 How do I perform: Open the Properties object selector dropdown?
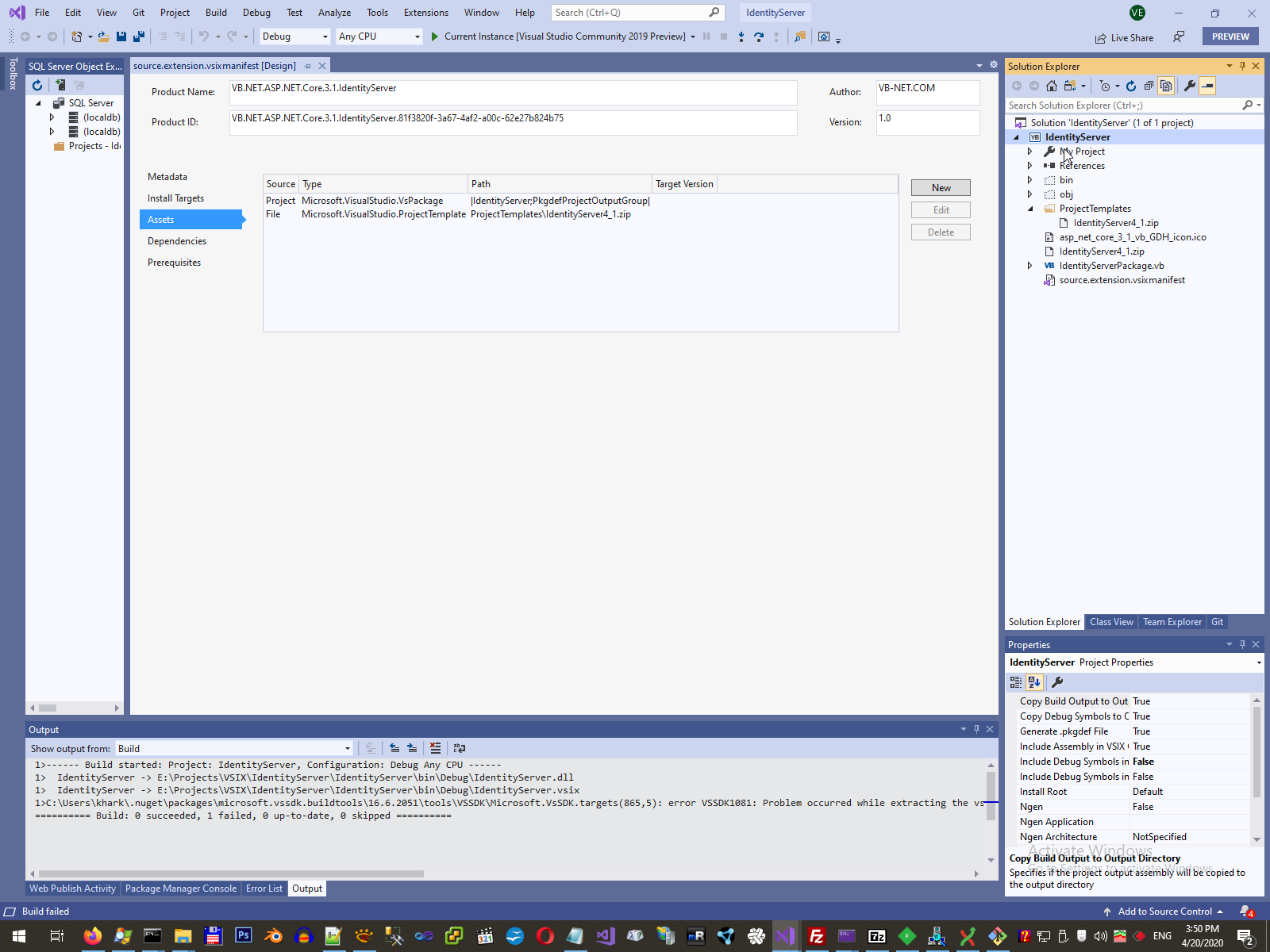(x=1259, y=662)
